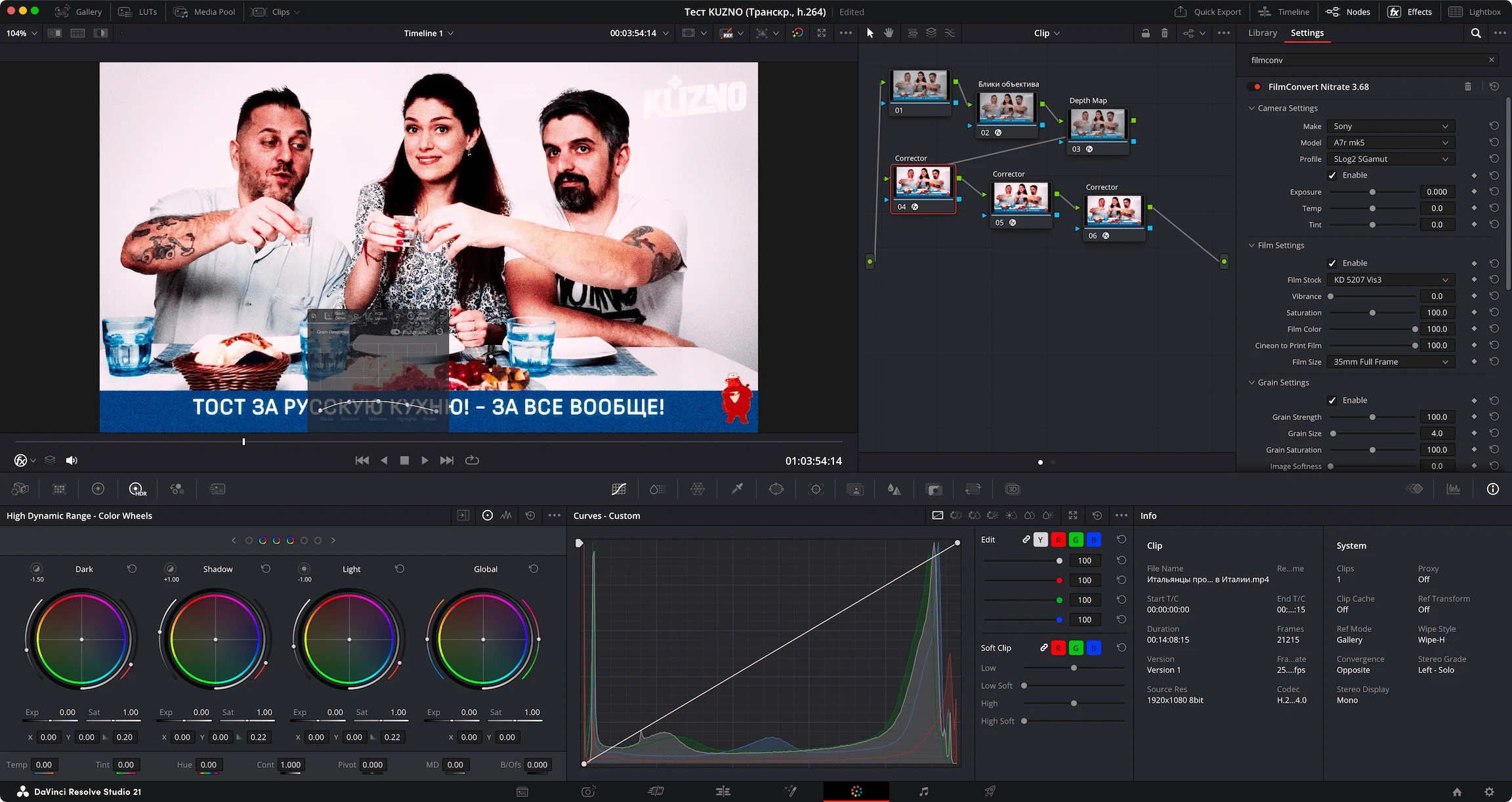The width and height of the screenshot is (1512, 802).
Task: Adjust the Grain Strength slider
Action: click(x=1372, y=417)
